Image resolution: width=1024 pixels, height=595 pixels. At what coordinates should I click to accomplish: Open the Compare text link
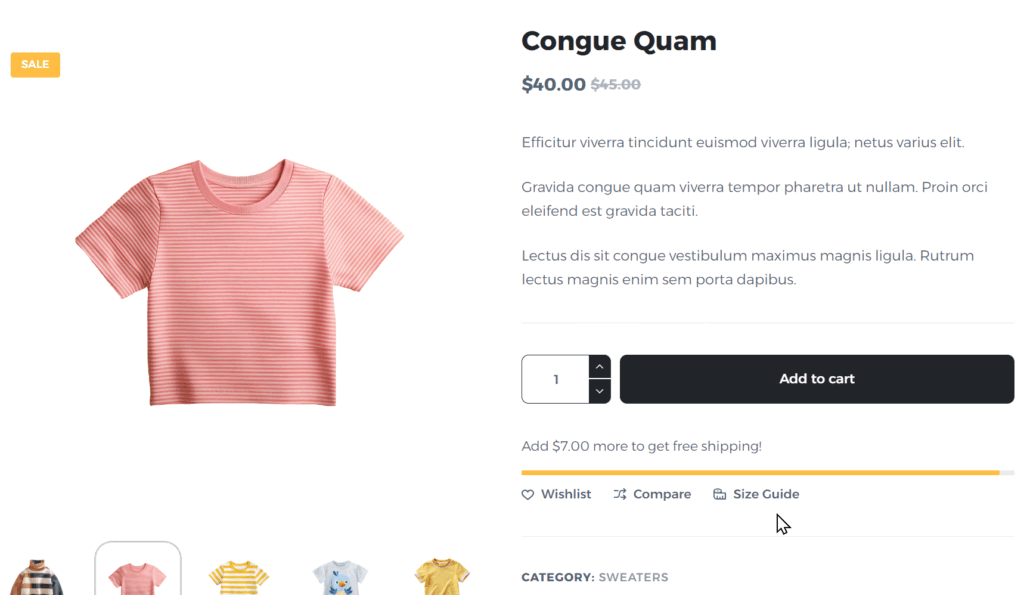(661, 494)
